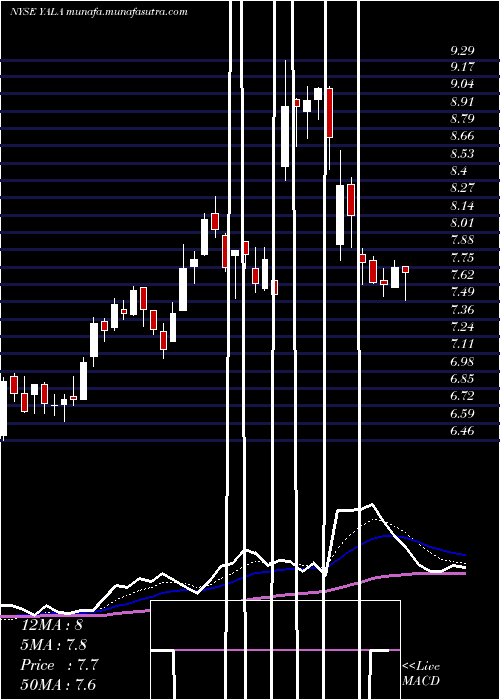This screenshot has width=500, height=700.
Task: Click the 8.79 price axis label
Action: 462,119
